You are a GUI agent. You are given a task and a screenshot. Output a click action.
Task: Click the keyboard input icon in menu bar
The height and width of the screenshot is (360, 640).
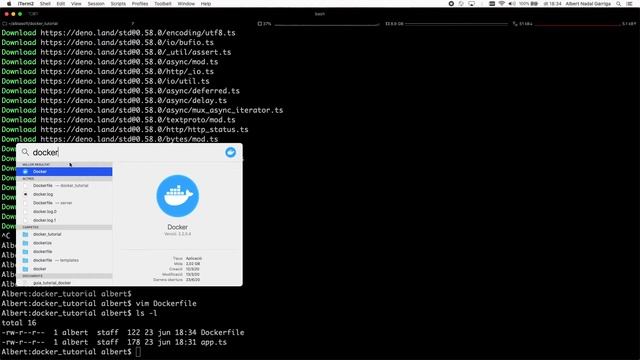pyautogui.click(x=492, y=4)
